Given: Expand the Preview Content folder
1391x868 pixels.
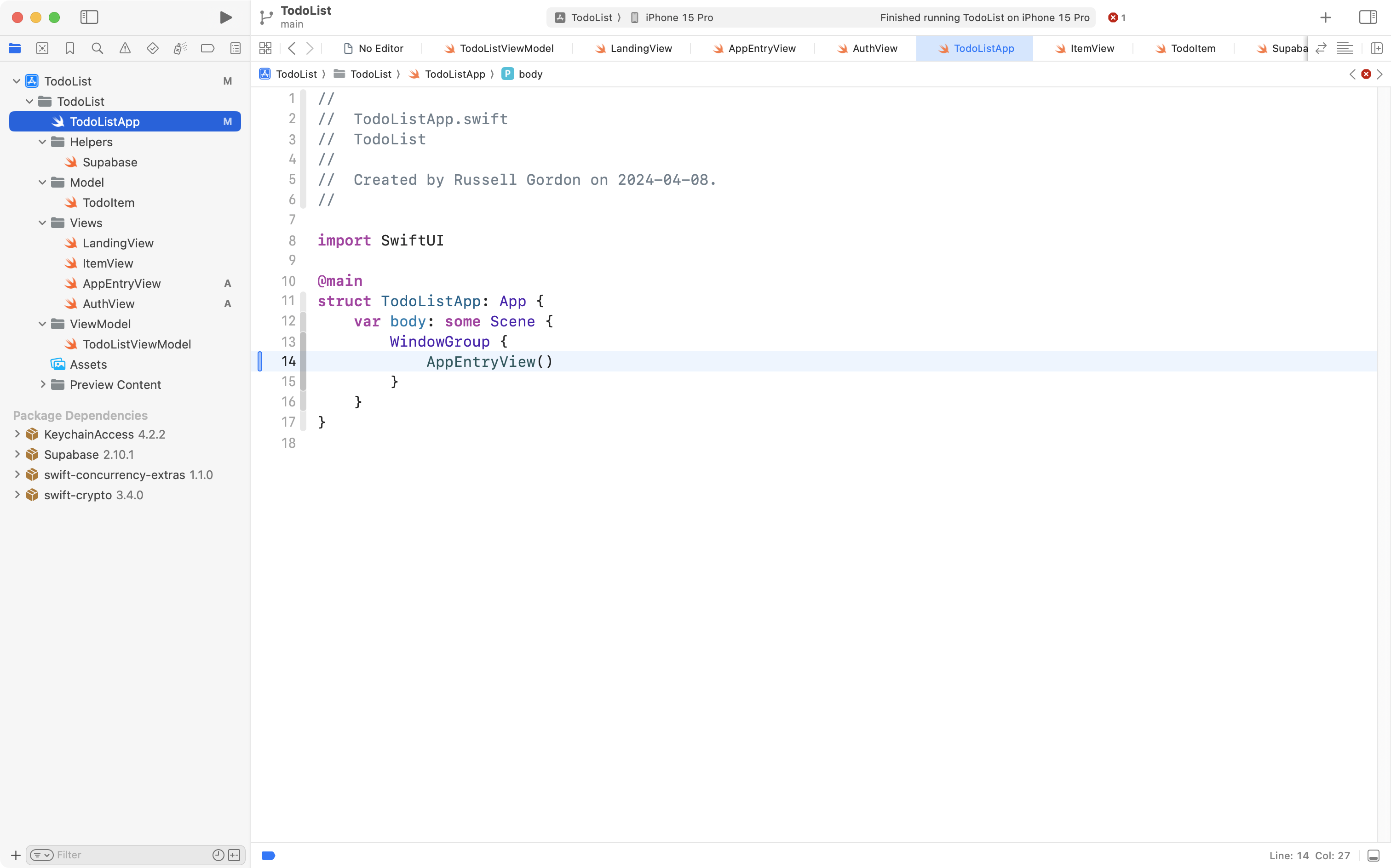Looking at the screenshot, I should click(x=42, y=385).
